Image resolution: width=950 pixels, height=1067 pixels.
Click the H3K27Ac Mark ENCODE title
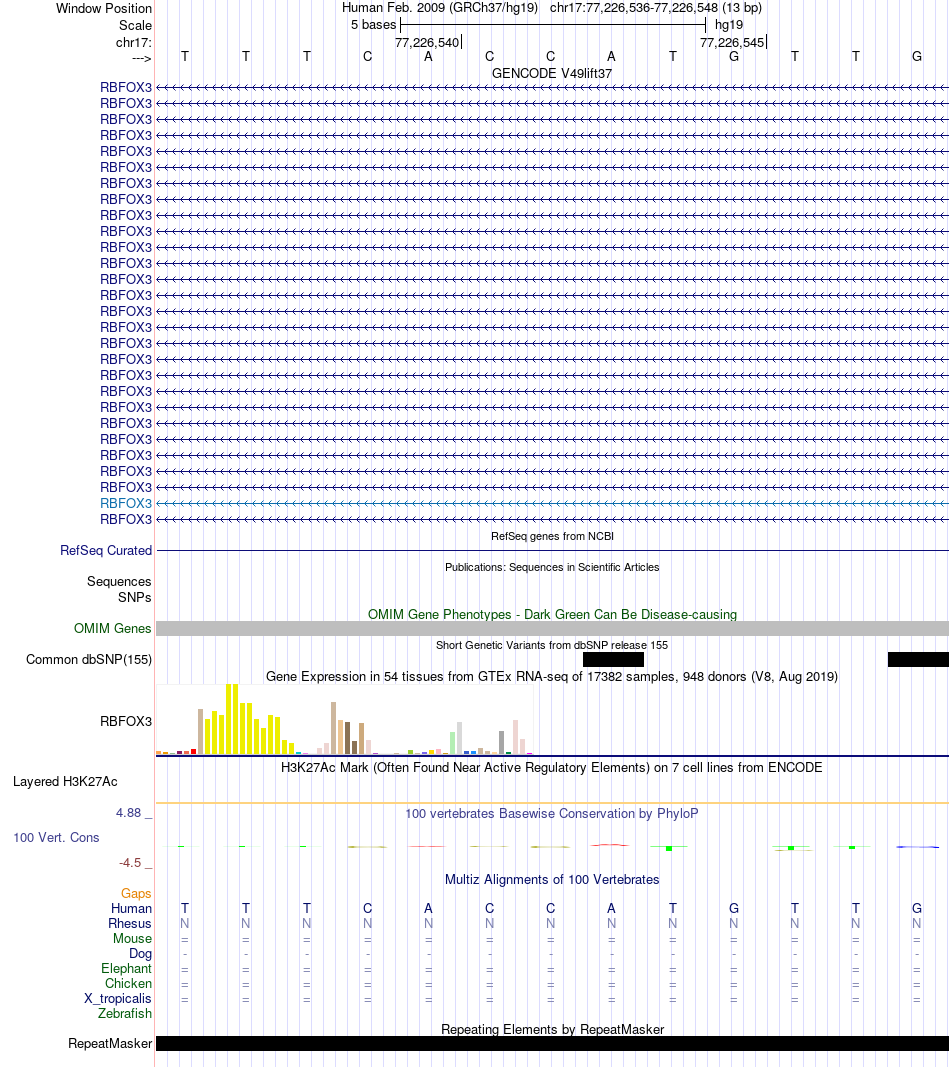tap(552, 768)
